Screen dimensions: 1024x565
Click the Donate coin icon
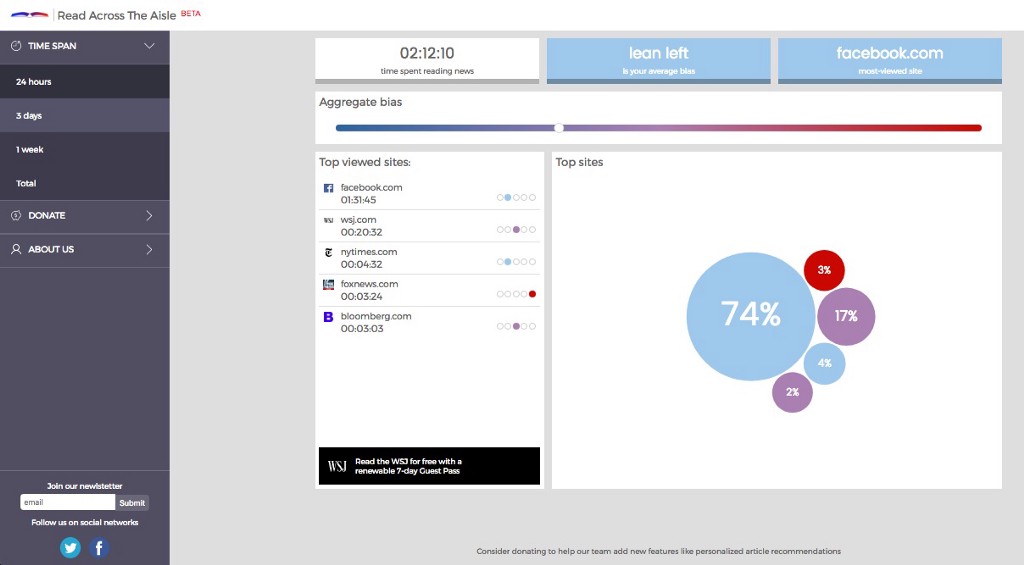coord(16,215)
